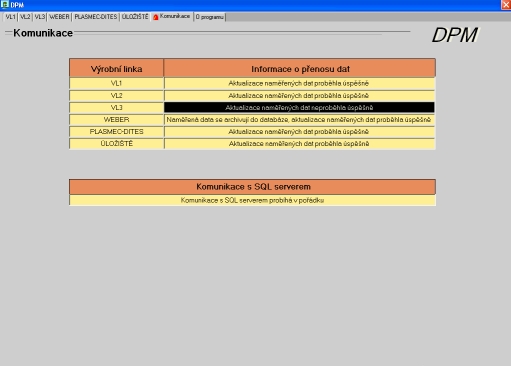Click the DPM logo at top right
The width and height of the screenshot is (511, 366).
coord(455,35)
